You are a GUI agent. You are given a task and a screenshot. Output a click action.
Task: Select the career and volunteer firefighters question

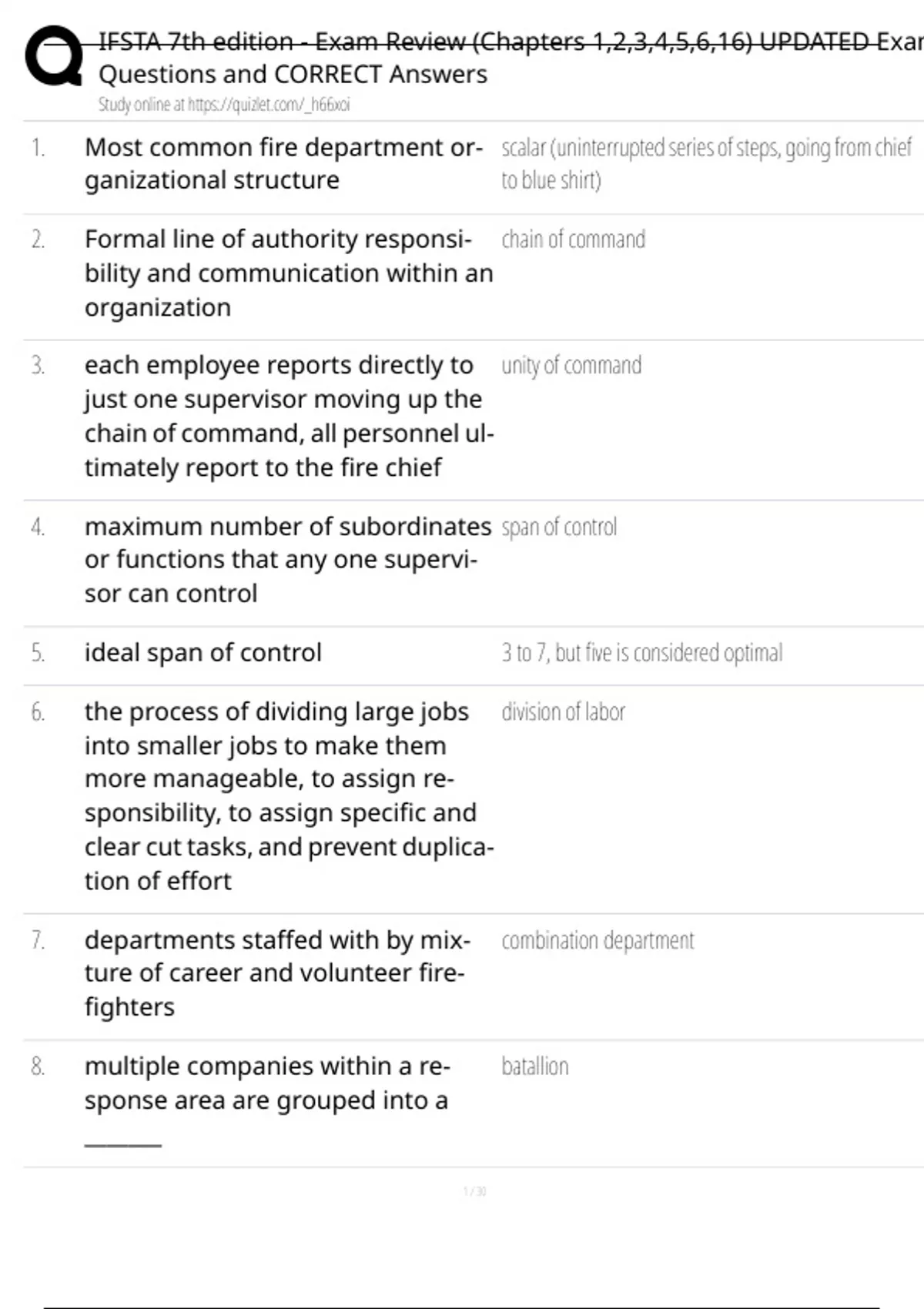click(276, 973)
